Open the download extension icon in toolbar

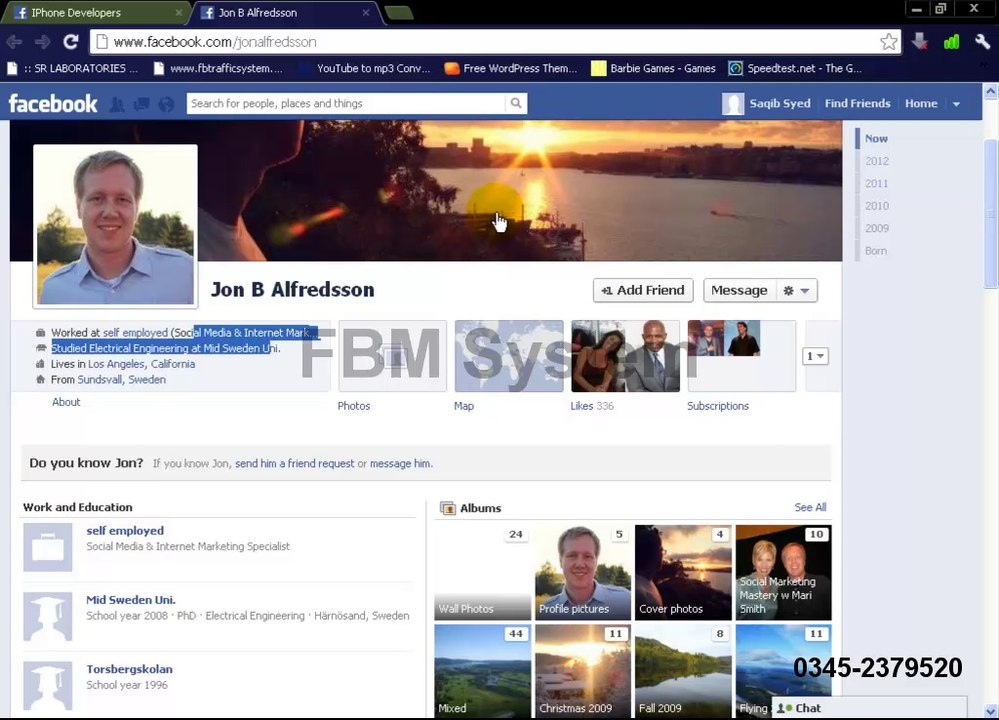[919, 42]
